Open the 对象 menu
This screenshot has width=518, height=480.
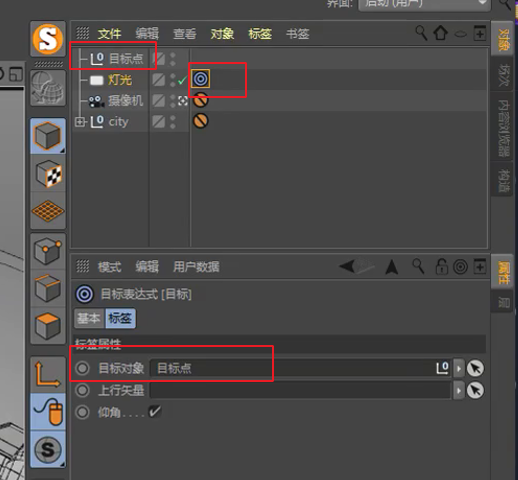(x=222, y=34)
